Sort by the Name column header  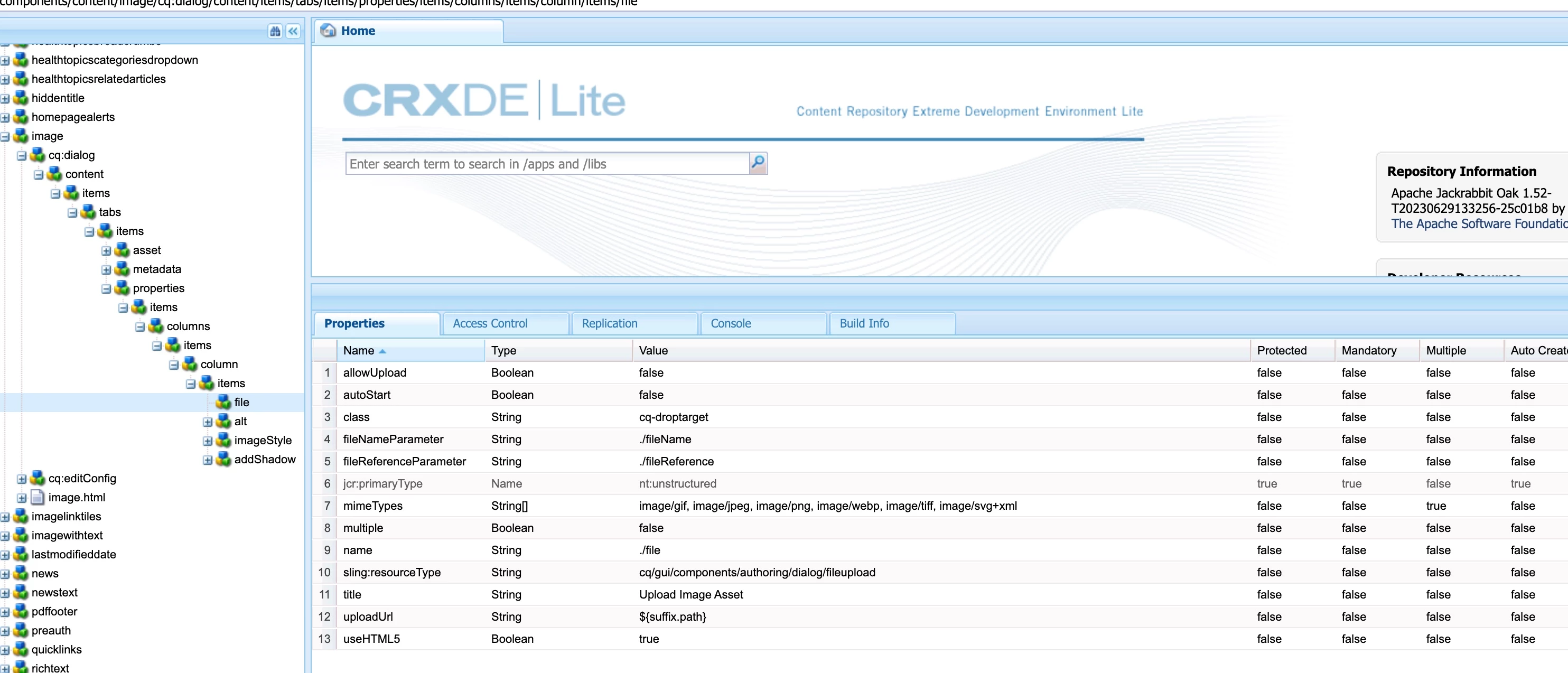coord(359,350)
